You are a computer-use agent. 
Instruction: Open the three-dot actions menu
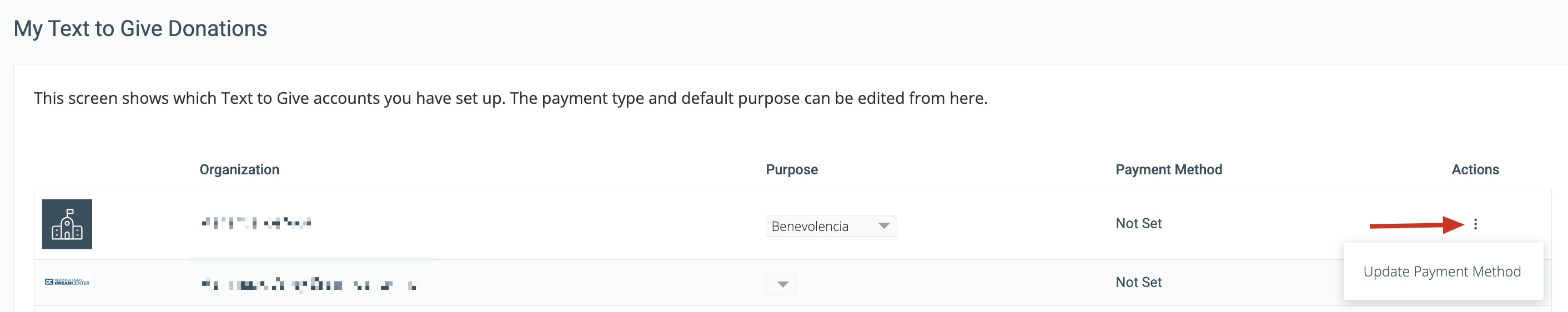(1475, 224)
